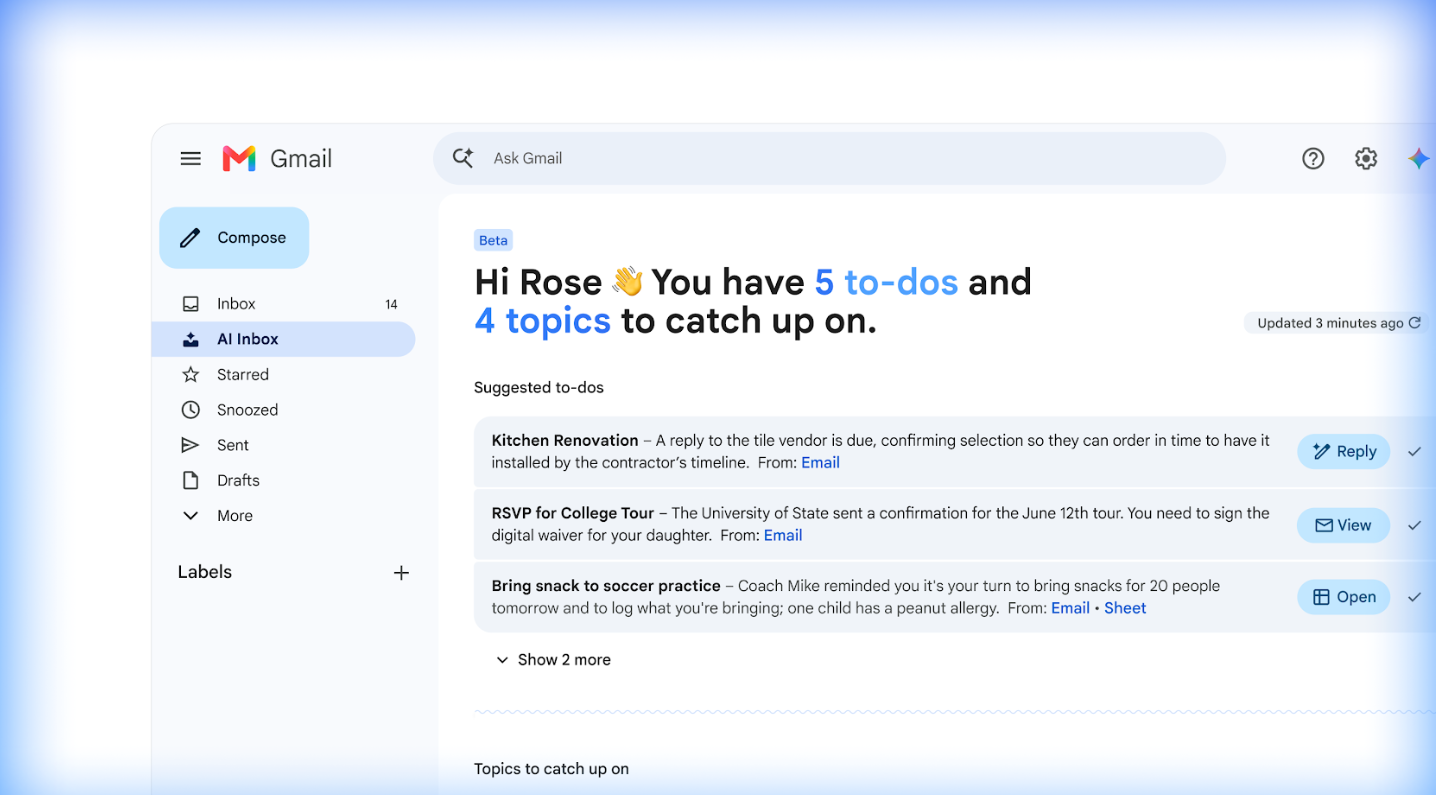Click the Compose button
Image resolution: width=1436 pixels, height=795 pixels.
tap(234, 238)
